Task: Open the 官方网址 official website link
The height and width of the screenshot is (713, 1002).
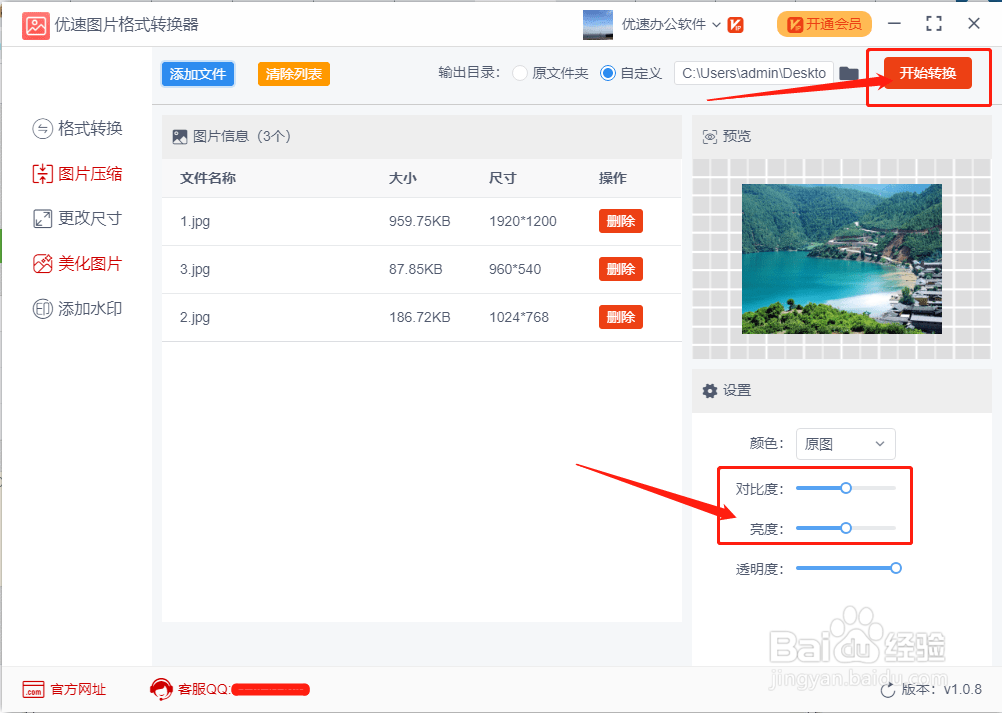Action: click(65, 689)
